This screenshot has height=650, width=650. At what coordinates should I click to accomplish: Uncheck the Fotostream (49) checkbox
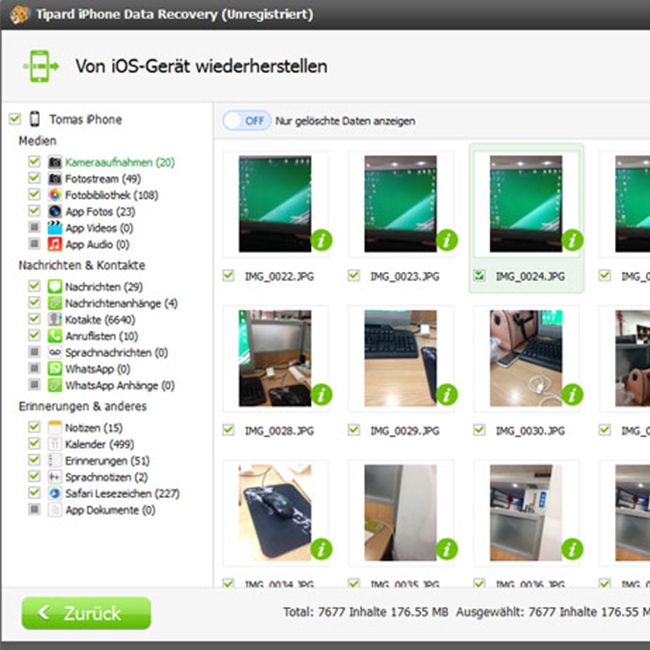pyautogui.click(x=35, y=178)
